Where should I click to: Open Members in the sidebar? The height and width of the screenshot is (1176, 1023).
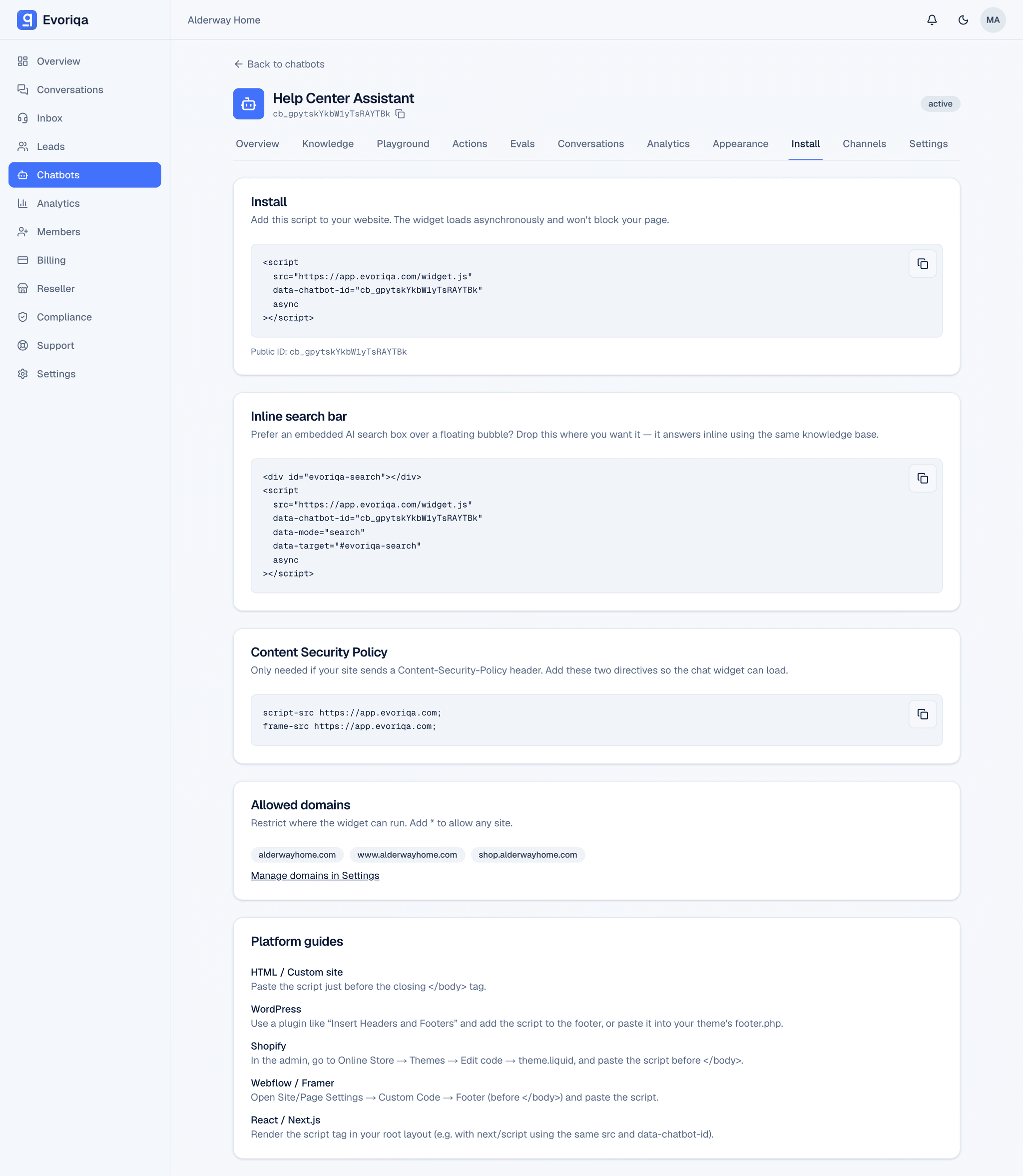pyautogui.click(x=85, y=232)
